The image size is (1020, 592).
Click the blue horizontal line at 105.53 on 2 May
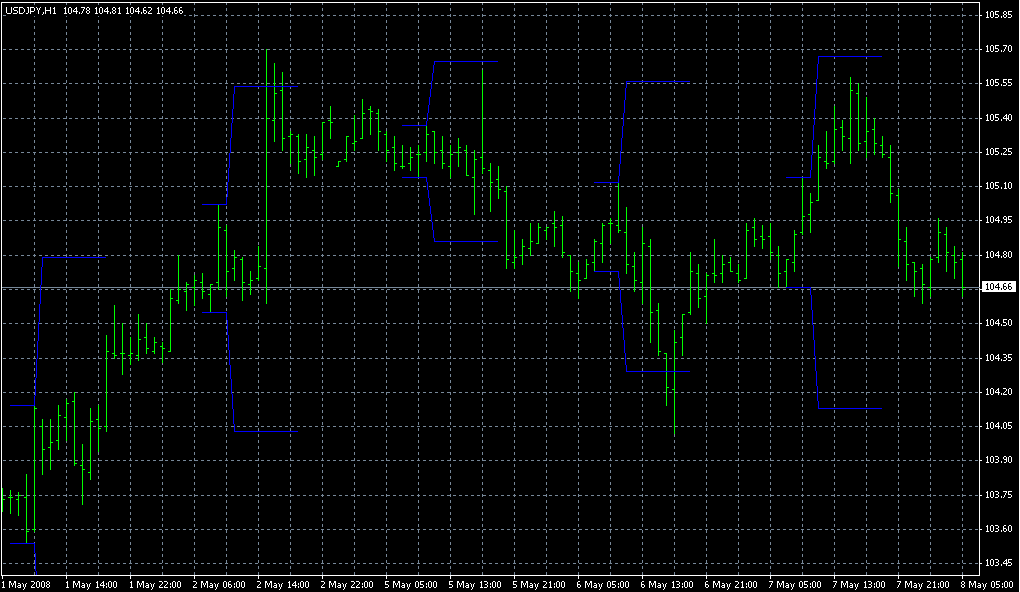click(265, 87)
